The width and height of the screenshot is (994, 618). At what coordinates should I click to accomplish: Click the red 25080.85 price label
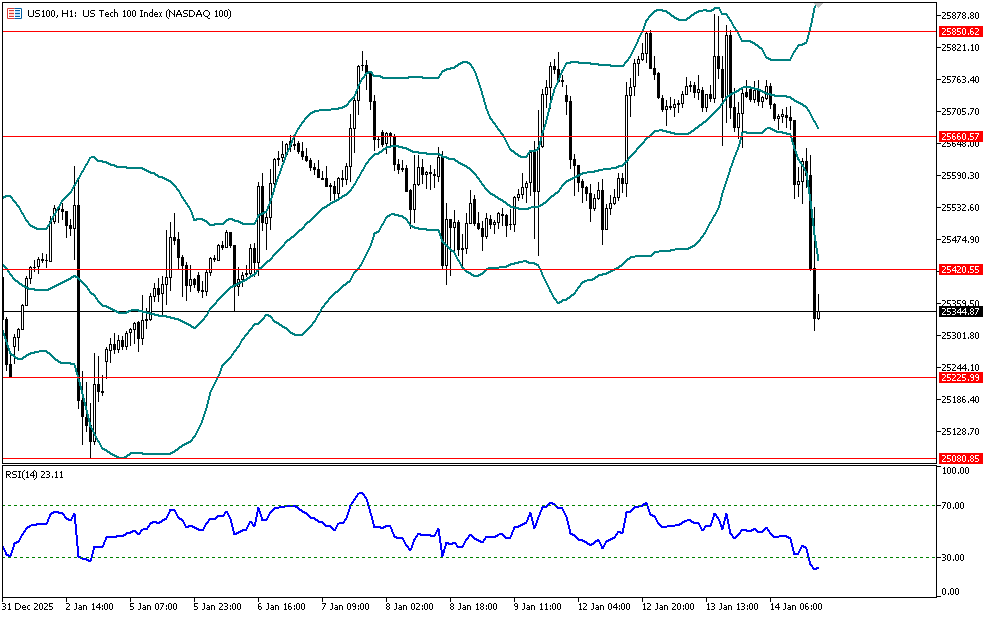960,458
